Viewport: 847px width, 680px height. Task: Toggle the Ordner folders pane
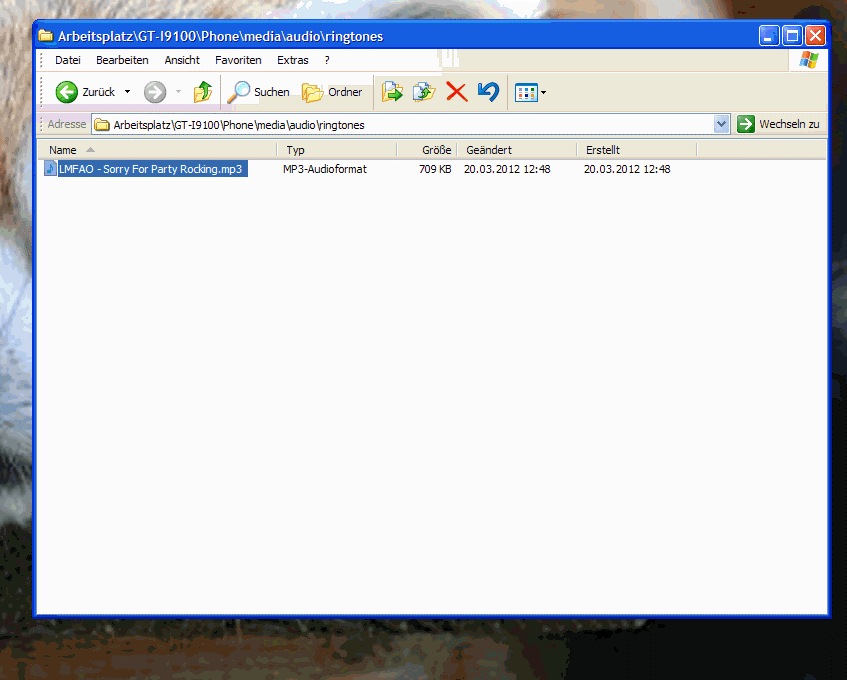pos(332,92)
